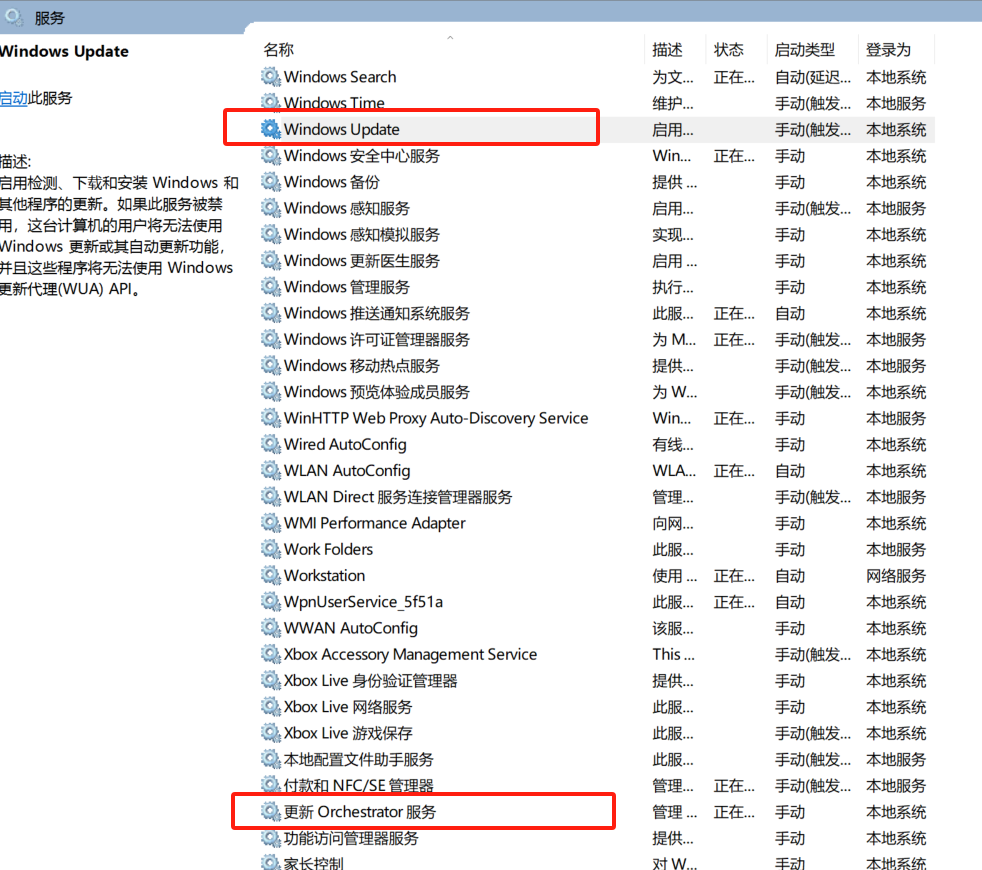The width and height of the screenshot is (982, 870).
Task: Click the 描述 column header
Action: [667, 49]
